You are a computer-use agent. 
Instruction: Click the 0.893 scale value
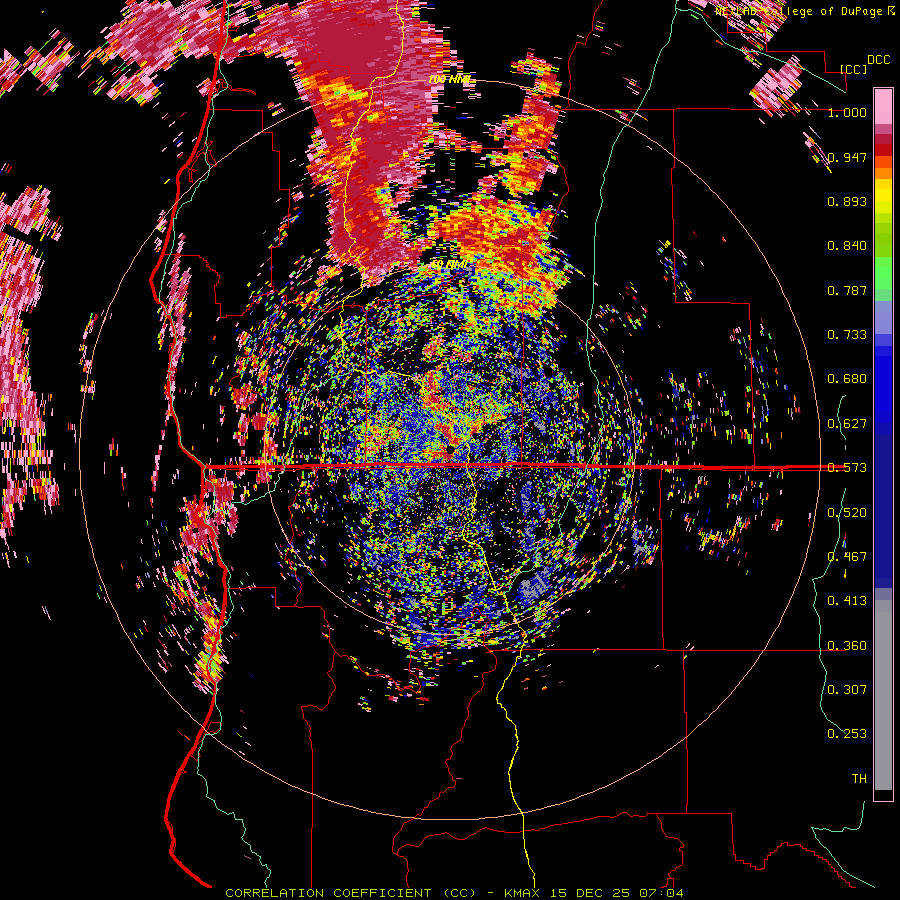tap(847, 201)
